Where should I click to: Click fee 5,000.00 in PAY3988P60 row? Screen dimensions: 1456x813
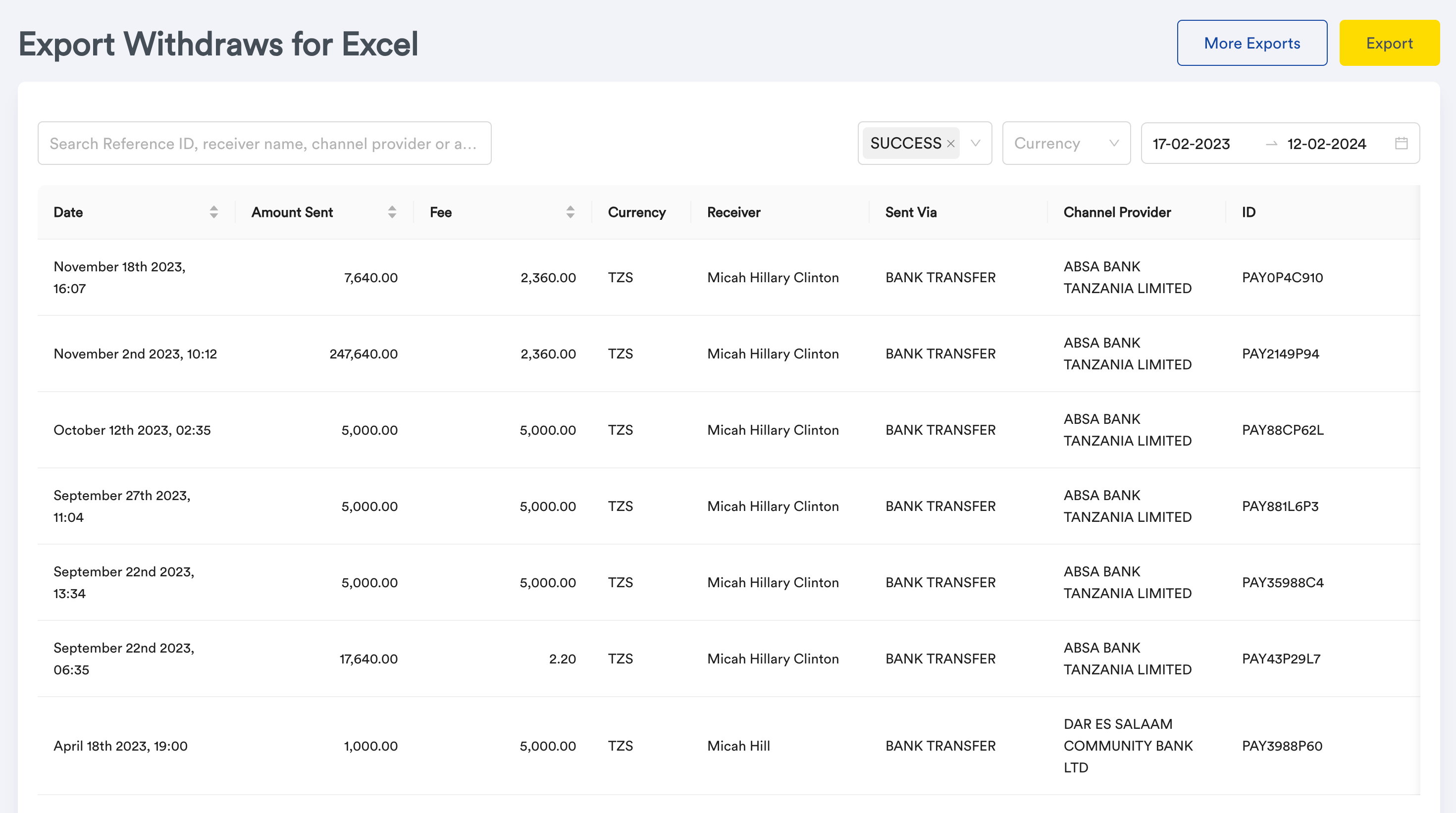[x=548, y=746]
